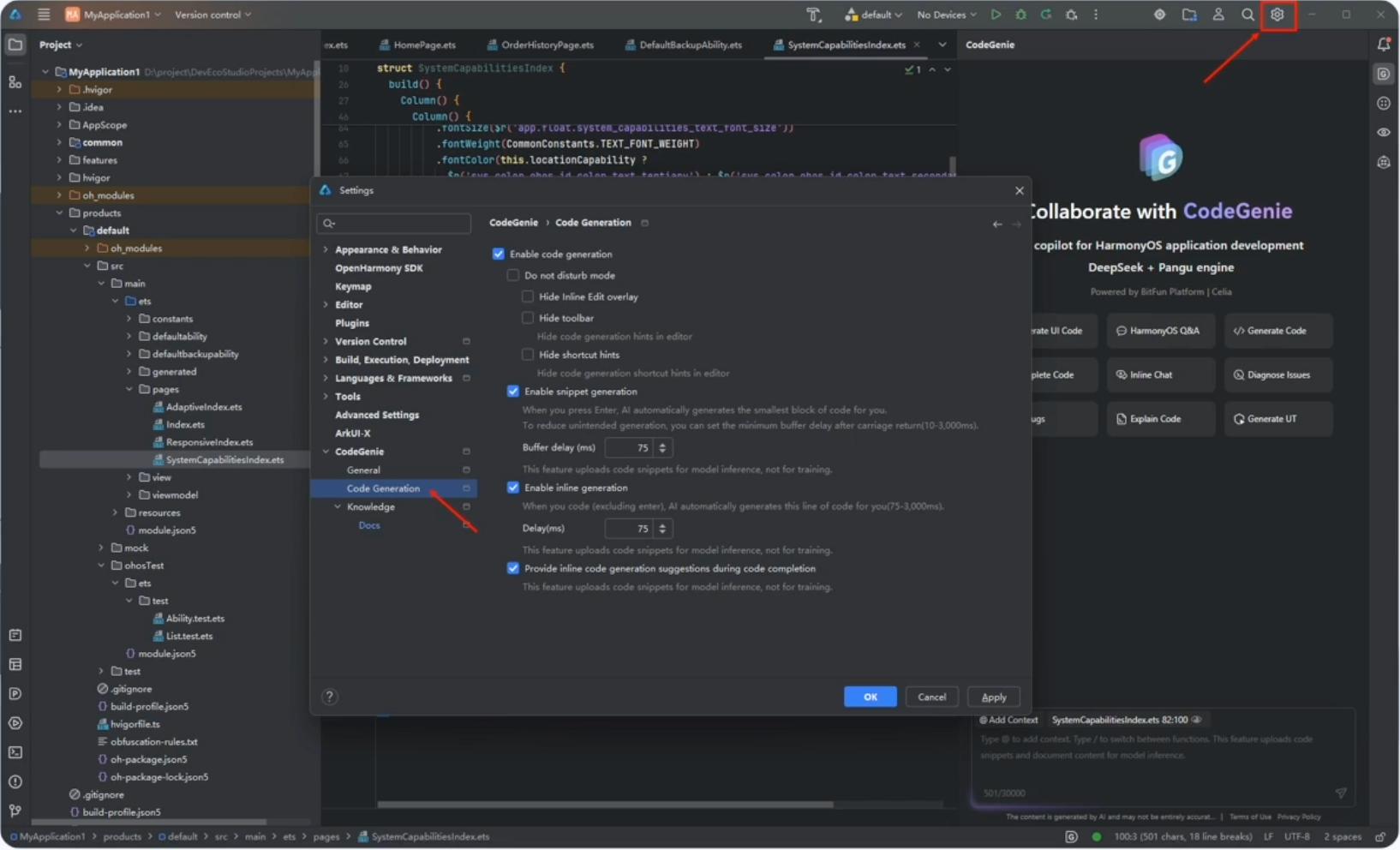Uncheck Enable code generation checkbox

pos(499,254)
